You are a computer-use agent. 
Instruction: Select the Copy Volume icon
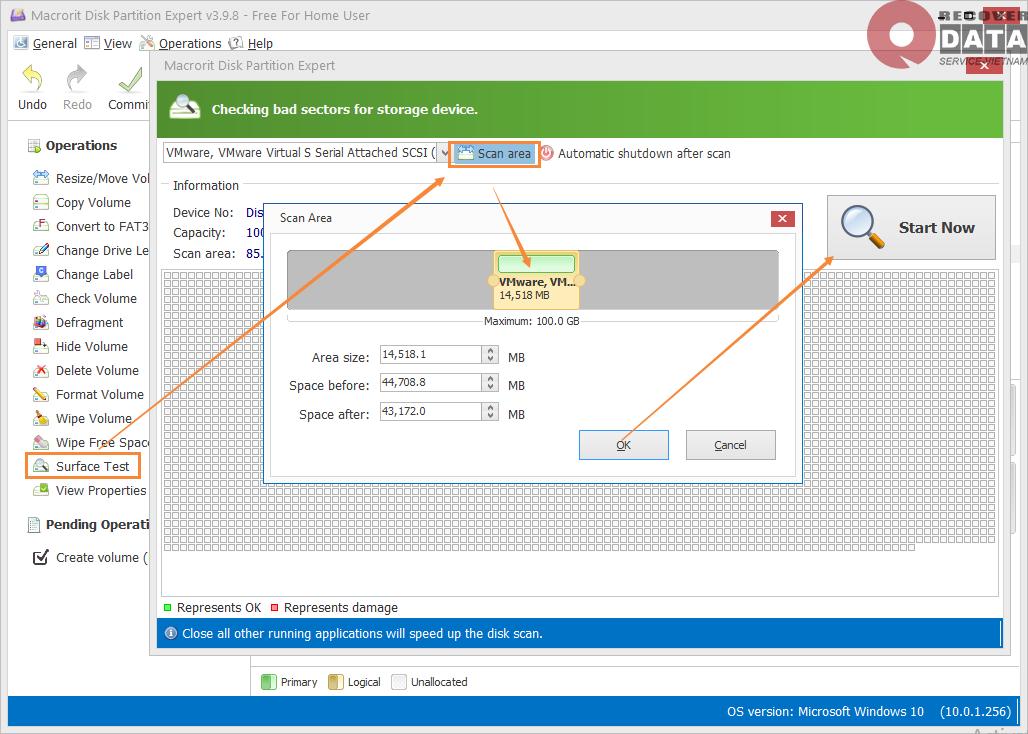pyautogui.click(x=41, y=202)
